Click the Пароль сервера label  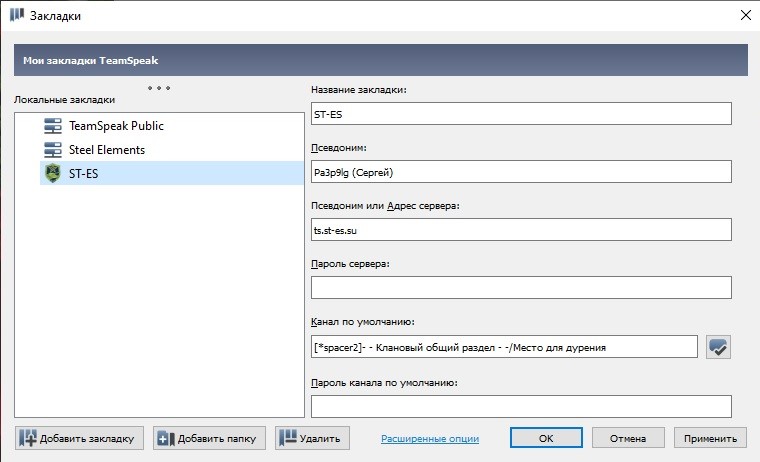pyautogui.click(x=350, y=264)
